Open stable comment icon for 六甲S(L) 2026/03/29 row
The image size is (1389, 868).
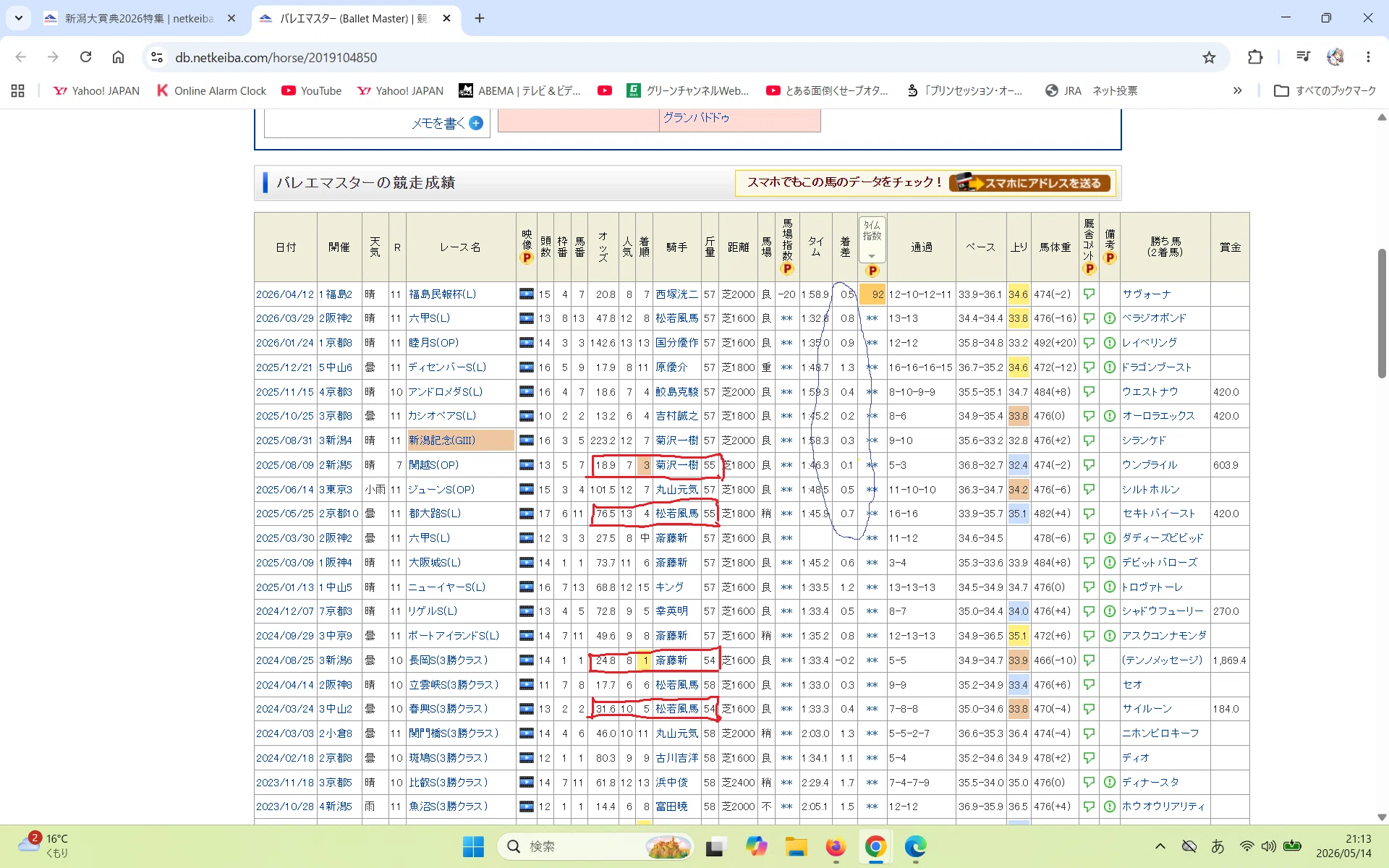point(1089,318)
